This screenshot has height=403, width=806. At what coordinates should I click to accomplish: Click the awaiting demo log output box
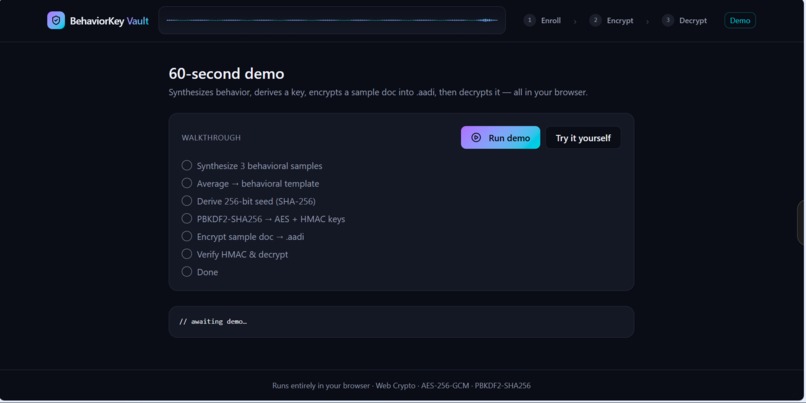[401, 322]
